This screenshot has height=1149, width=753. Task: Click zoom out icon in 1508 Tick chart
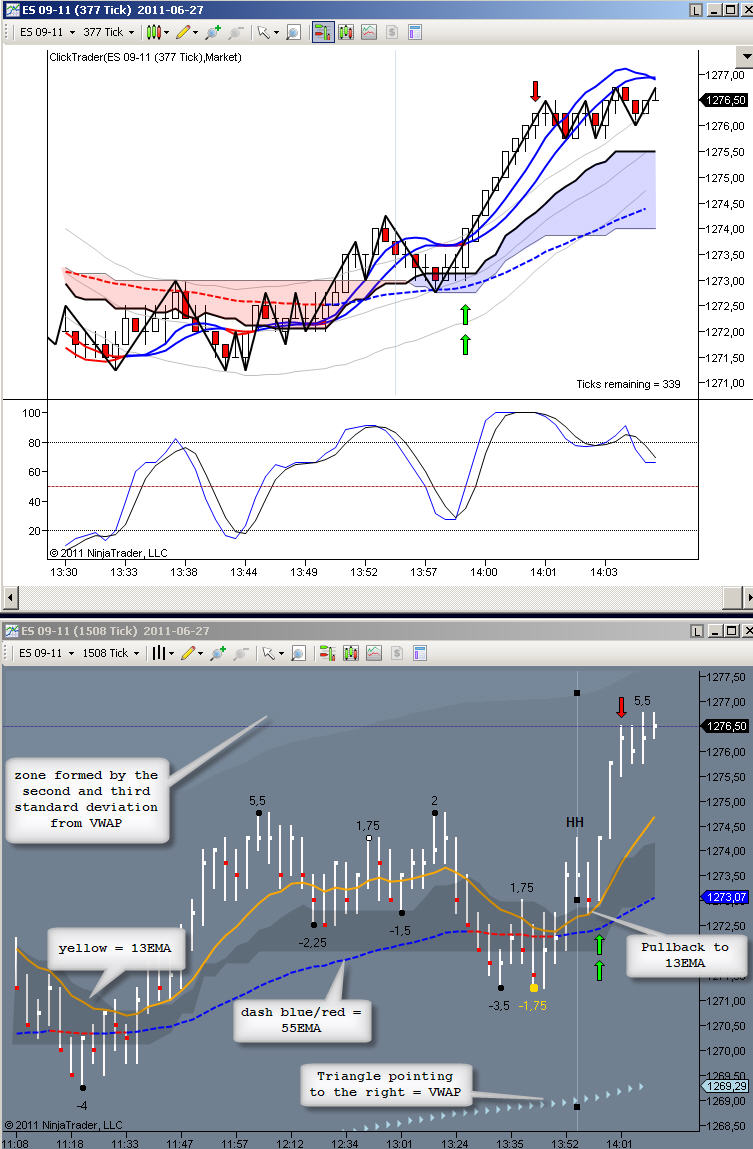pos(241,653)
